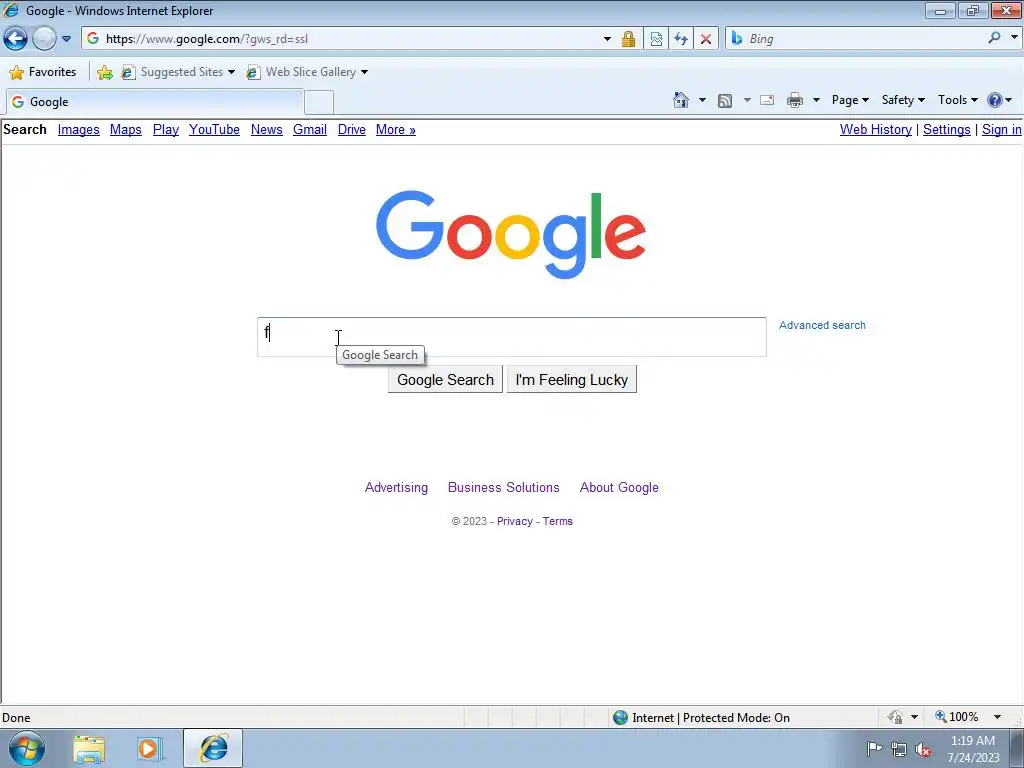Viewport: 1024px width, 768px height.
Task: Open Windows Explorer from the taskbar
Action: pyautogui.click(x=89, y=748)
